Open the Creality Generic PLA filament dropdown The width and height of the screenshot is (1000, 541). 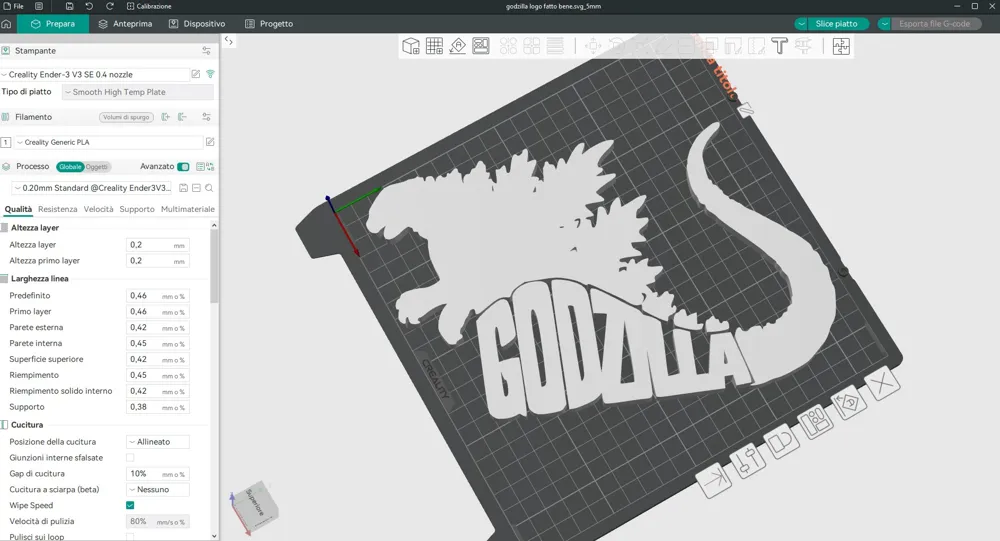point(108,142)
